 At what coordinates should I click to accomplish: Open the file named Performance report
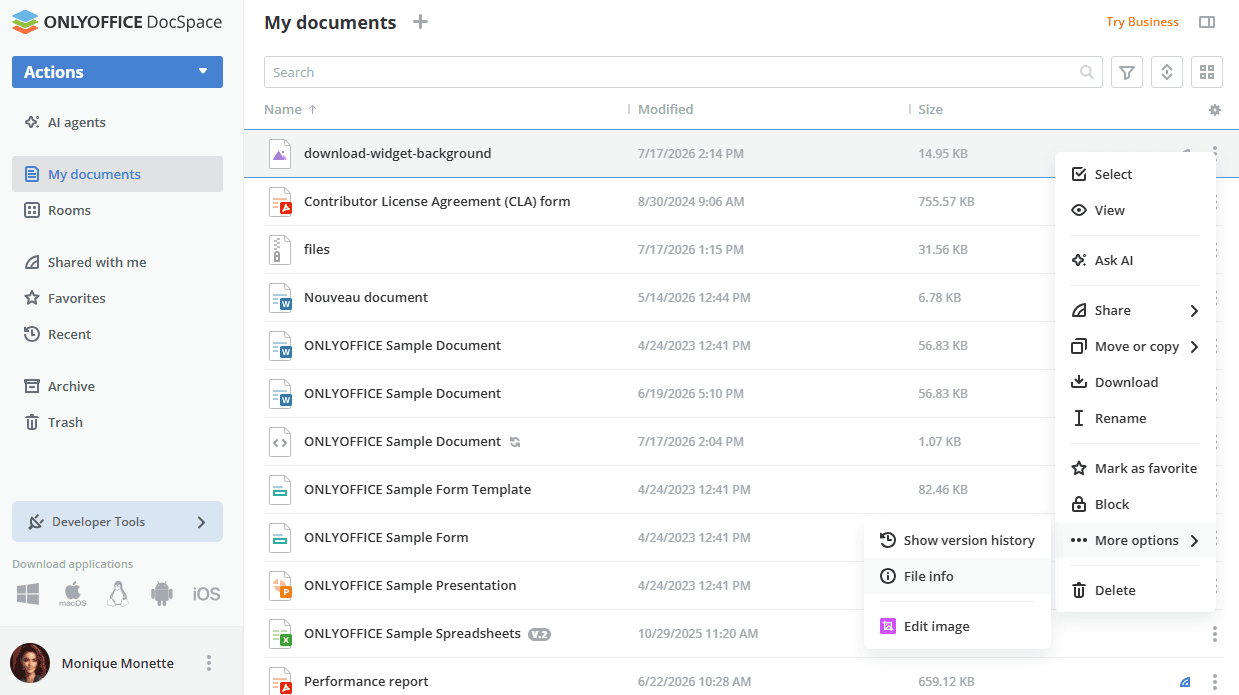click(366, 682)
